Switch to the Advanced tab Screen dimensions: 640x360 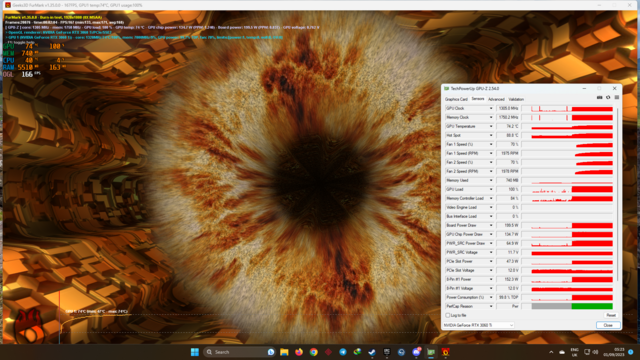[496, 99]
